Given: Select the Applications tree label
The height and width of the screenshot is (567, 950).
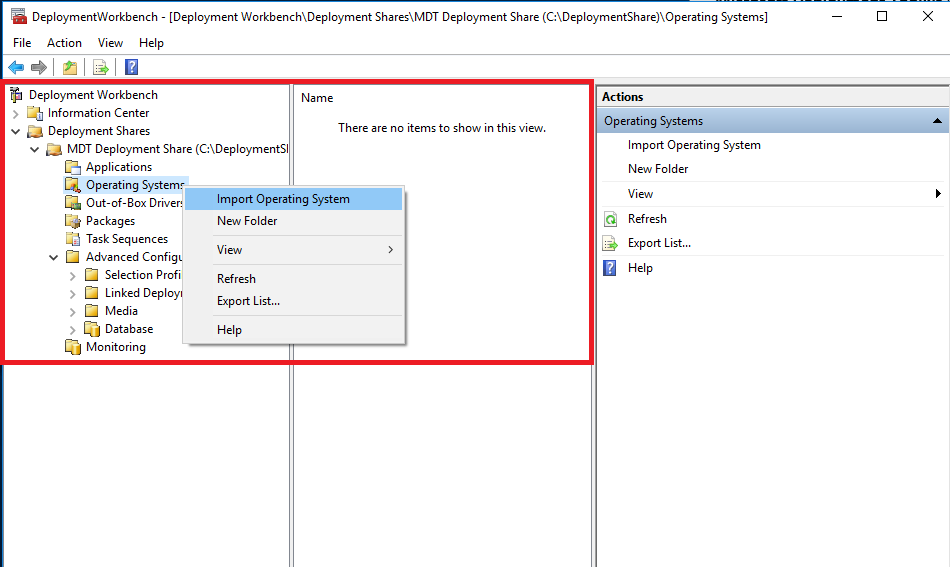Looking at the screenshot, I should (119, 167).
